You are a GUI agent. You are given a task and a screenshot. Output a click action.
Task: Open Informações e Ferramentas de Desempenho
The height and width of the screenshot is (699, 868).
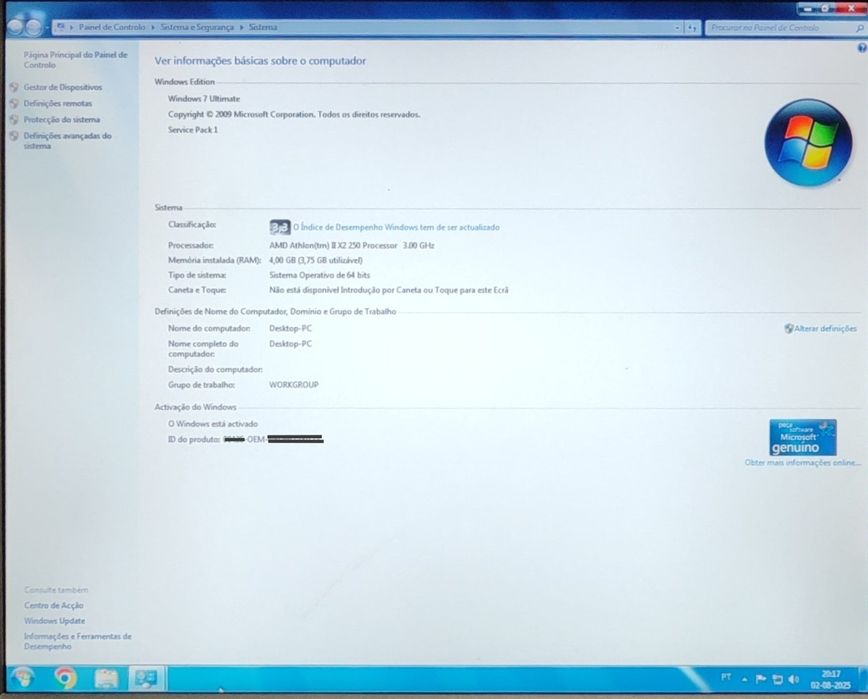(x=78, y=641)
